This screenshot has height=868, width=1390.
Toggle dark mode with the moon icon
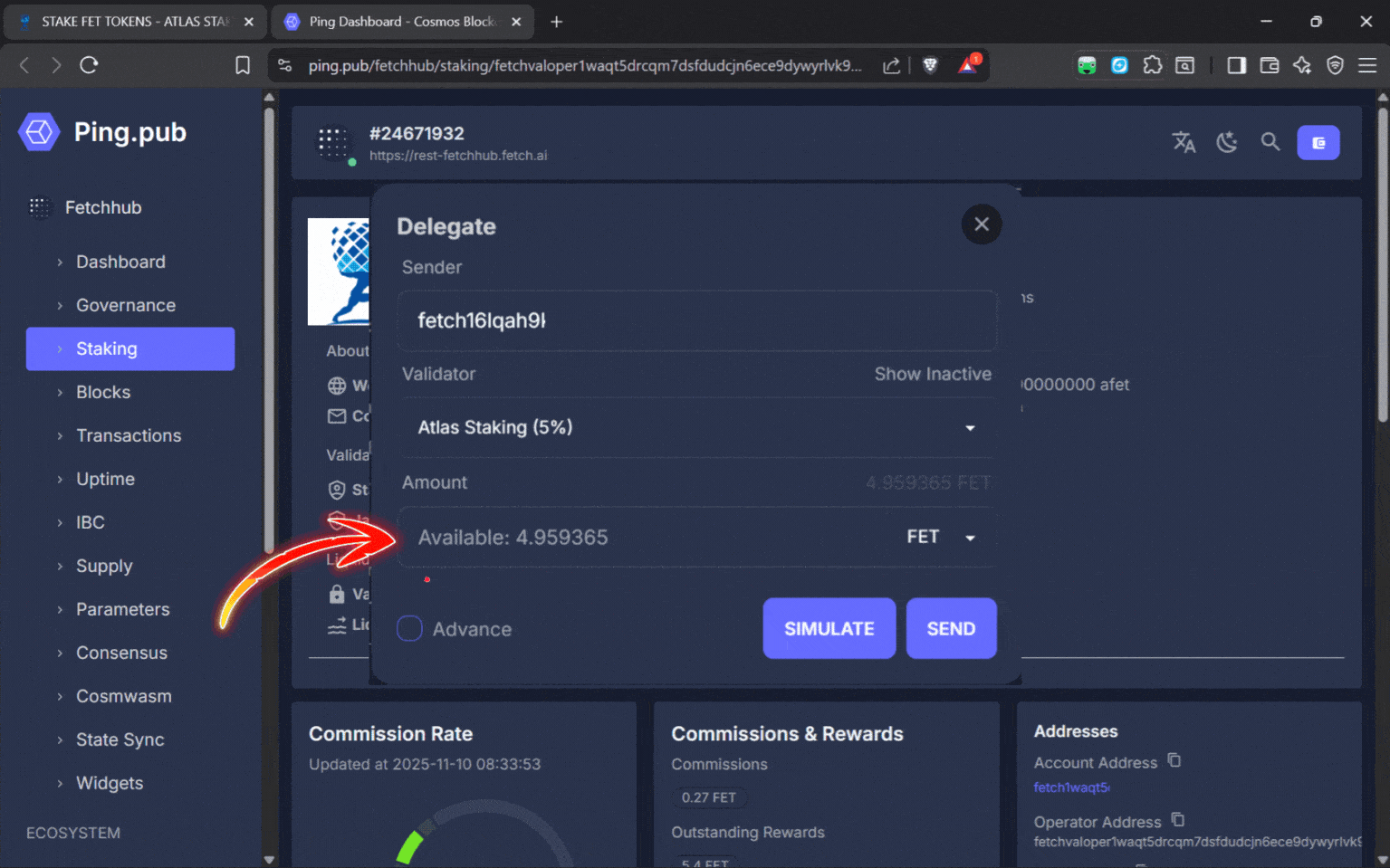[x=1227, y=142]
